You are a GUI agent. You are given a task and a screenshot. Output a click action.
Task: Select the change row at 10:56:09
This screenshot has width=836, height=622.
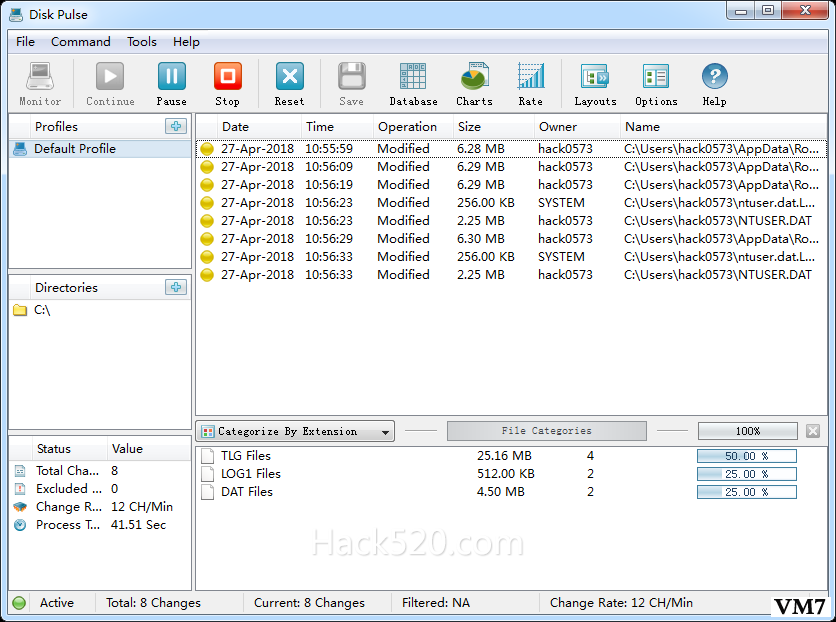click(511, 167)
